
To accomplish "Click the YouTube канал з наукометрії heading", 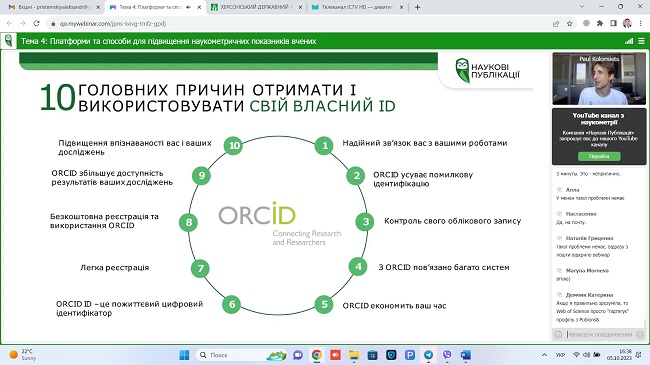I will coord(599,119).
